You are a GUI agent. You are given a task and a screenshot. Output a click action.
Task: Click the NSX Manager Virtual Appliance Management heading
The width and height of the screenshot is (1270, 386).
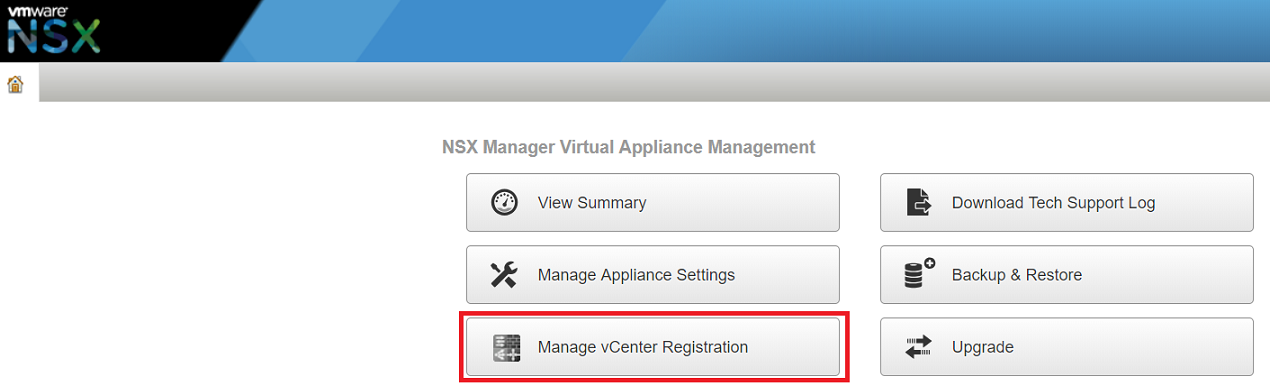pyautogui.click(x=628, y=148)
